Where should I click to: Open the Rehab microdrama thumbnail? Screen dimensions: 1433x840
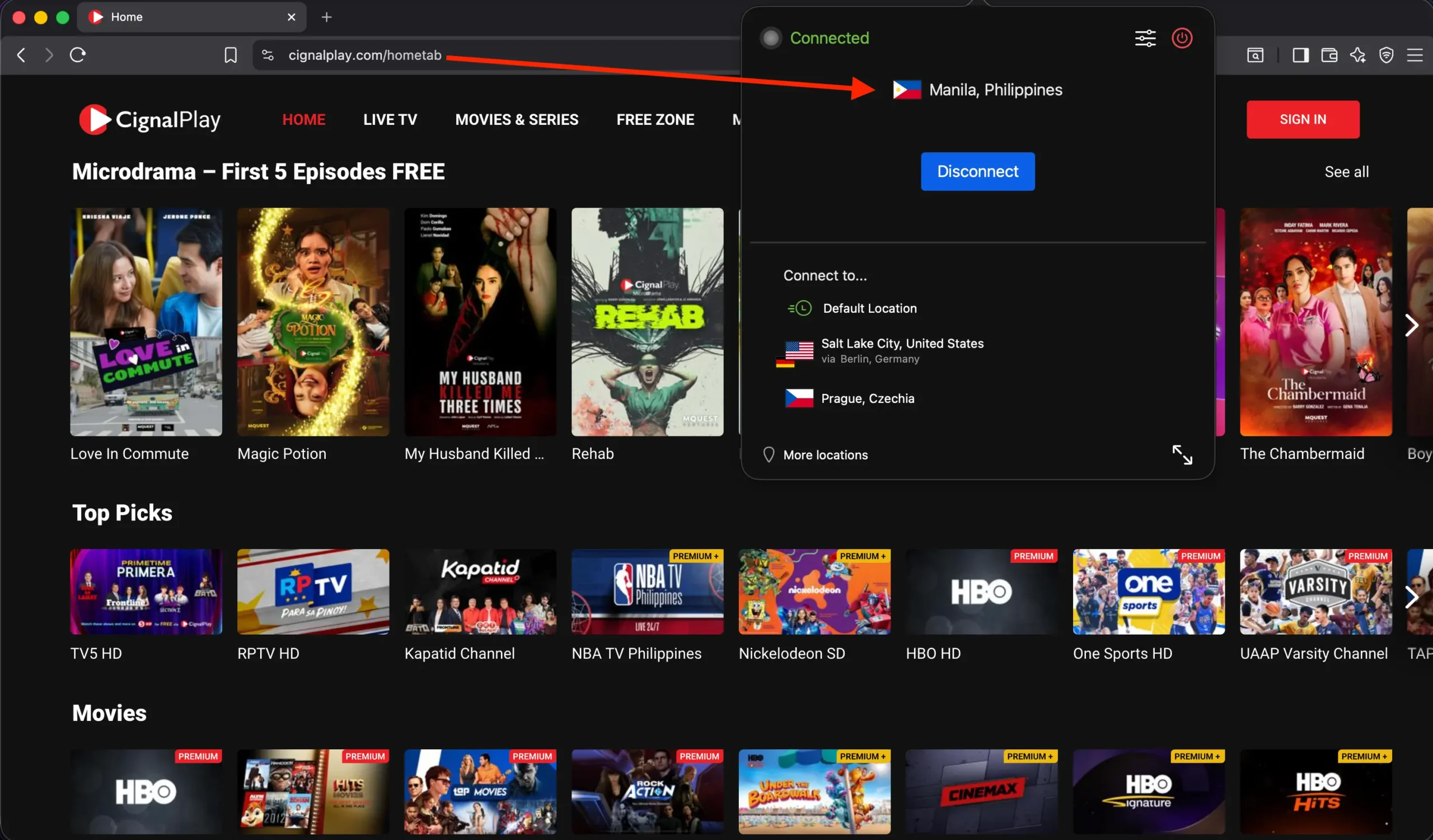pos(647,322)
